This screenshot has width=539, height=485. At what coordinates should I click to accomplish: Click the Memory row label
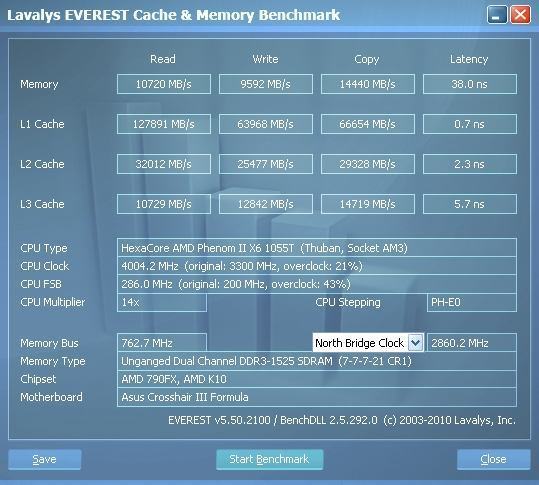click(x=39, y=84)
